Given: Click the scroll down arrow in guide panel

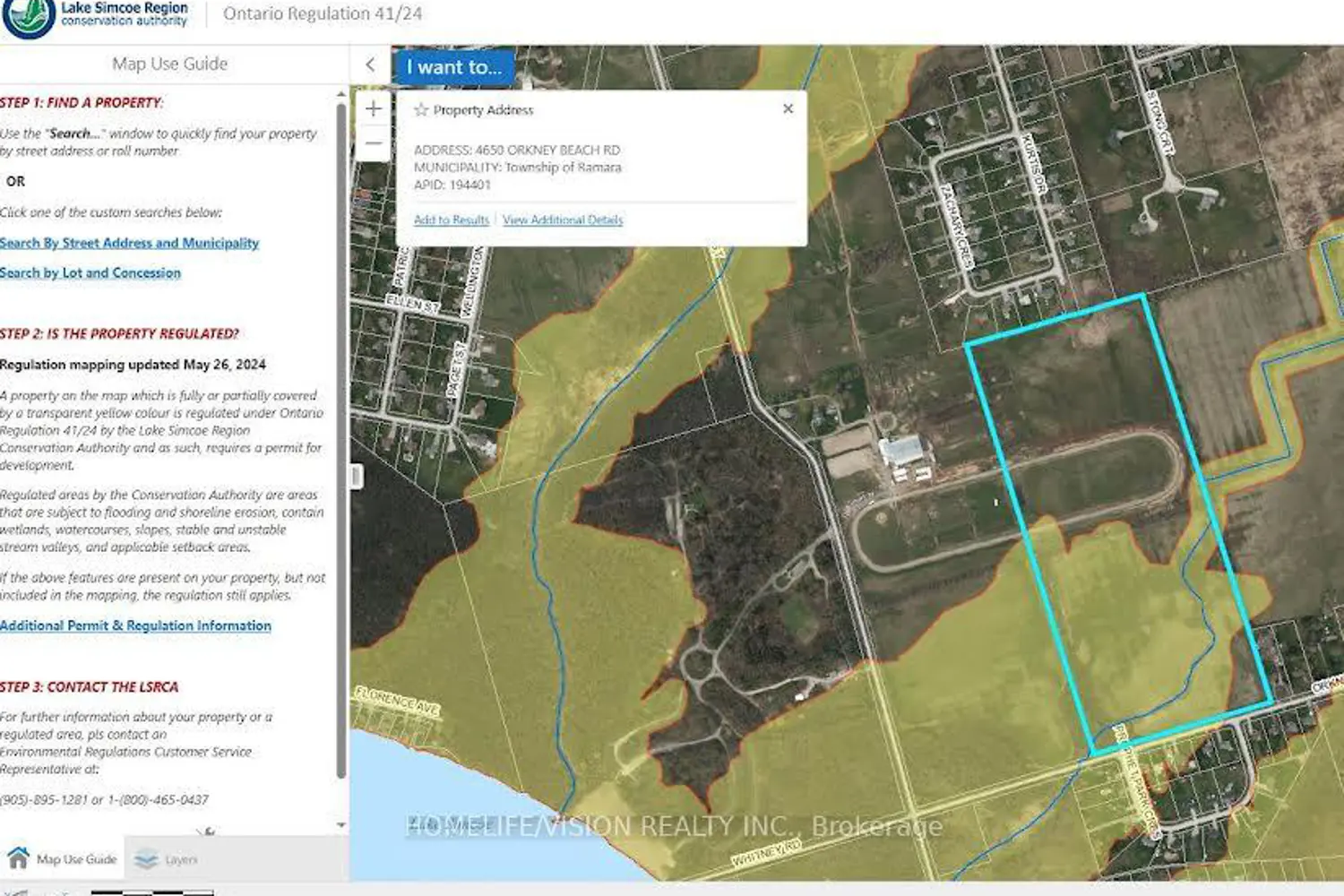Looking at the screenshot, I should 341,824.
